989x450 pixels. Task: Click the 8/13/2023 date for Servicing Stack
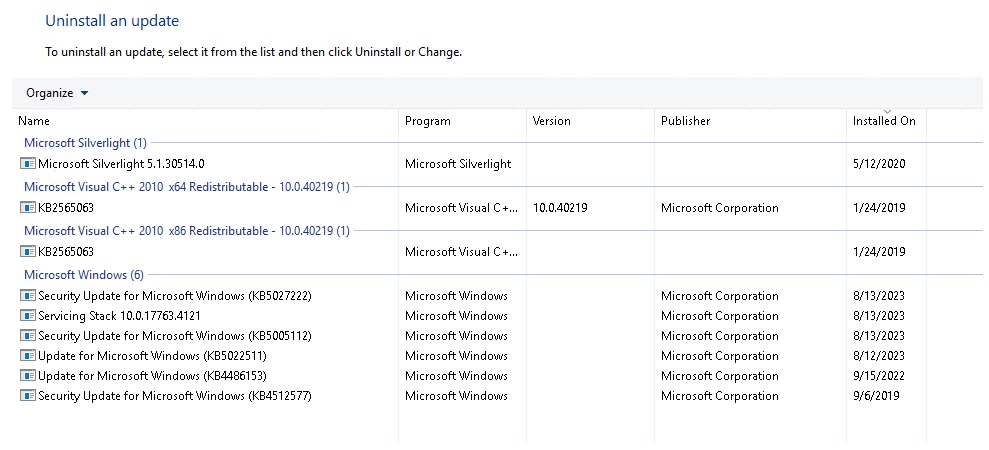[879, 316]
